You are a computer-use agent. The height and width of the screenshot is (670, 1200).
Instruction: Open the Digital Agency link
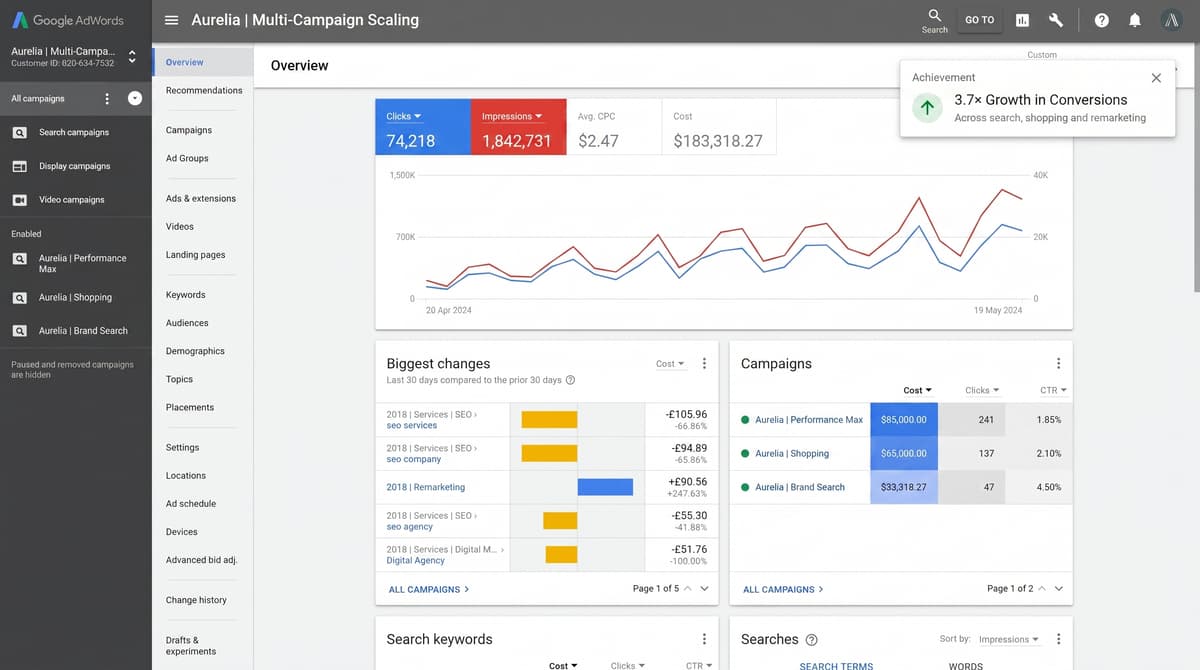[415, 561]
